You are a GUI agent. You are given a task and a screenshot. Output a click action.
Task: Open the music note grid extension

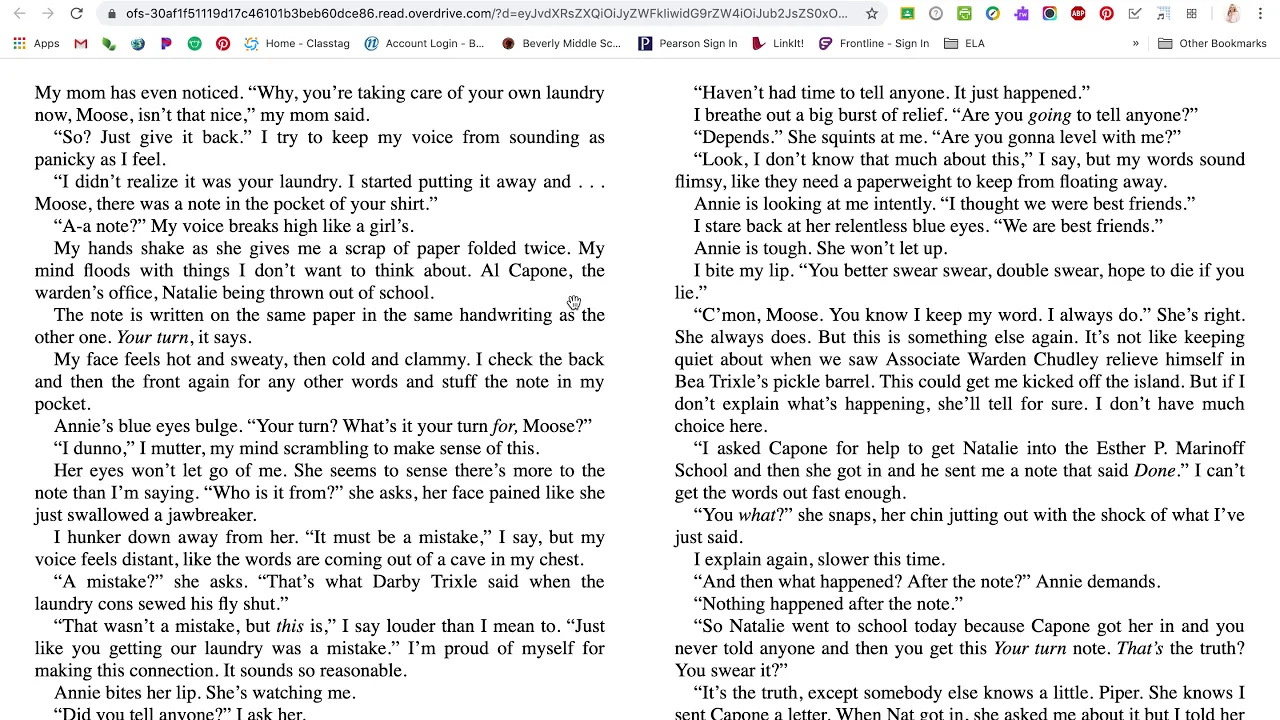click(x=1163, y=14)
